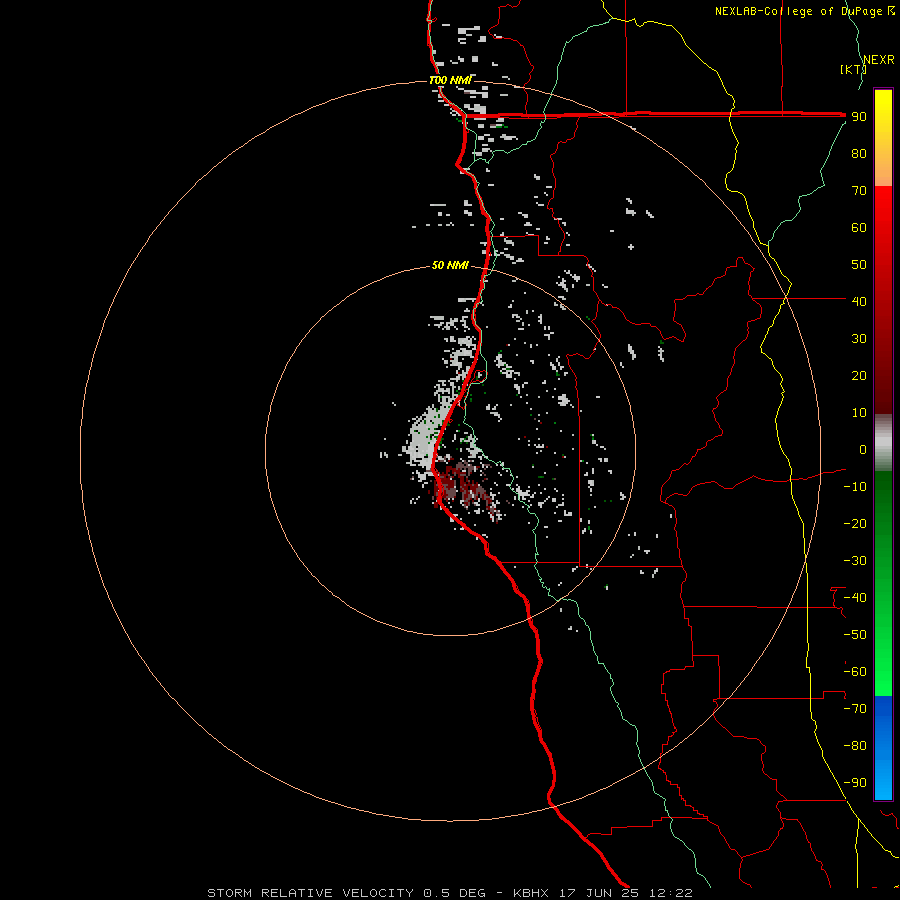Click the green segment of the color bar
The height and width of the screenshot is (900, 900).
click(883, 584)
